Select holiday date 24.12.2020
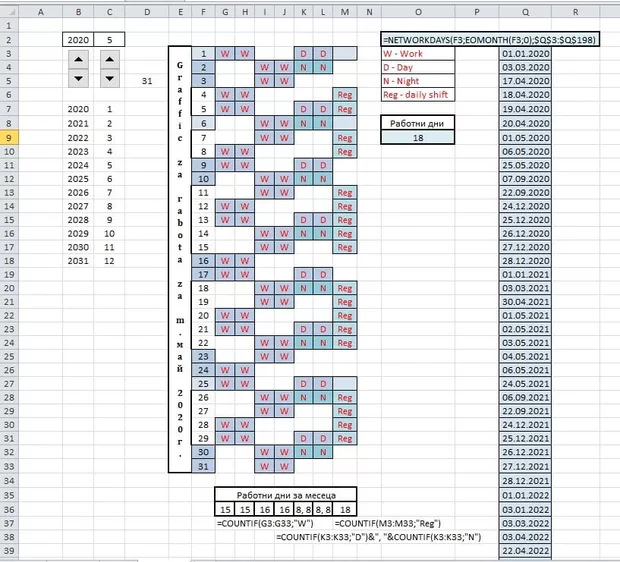Image resolution: width=620 pixels, height=562 pixels. point(525,206)
